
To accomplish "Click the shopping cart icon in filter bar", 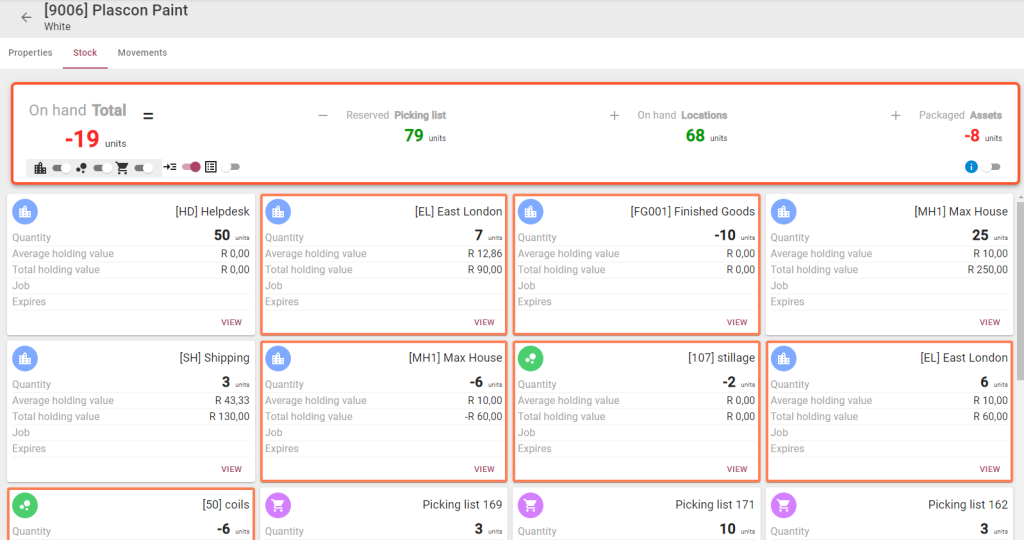I will 122,168.
